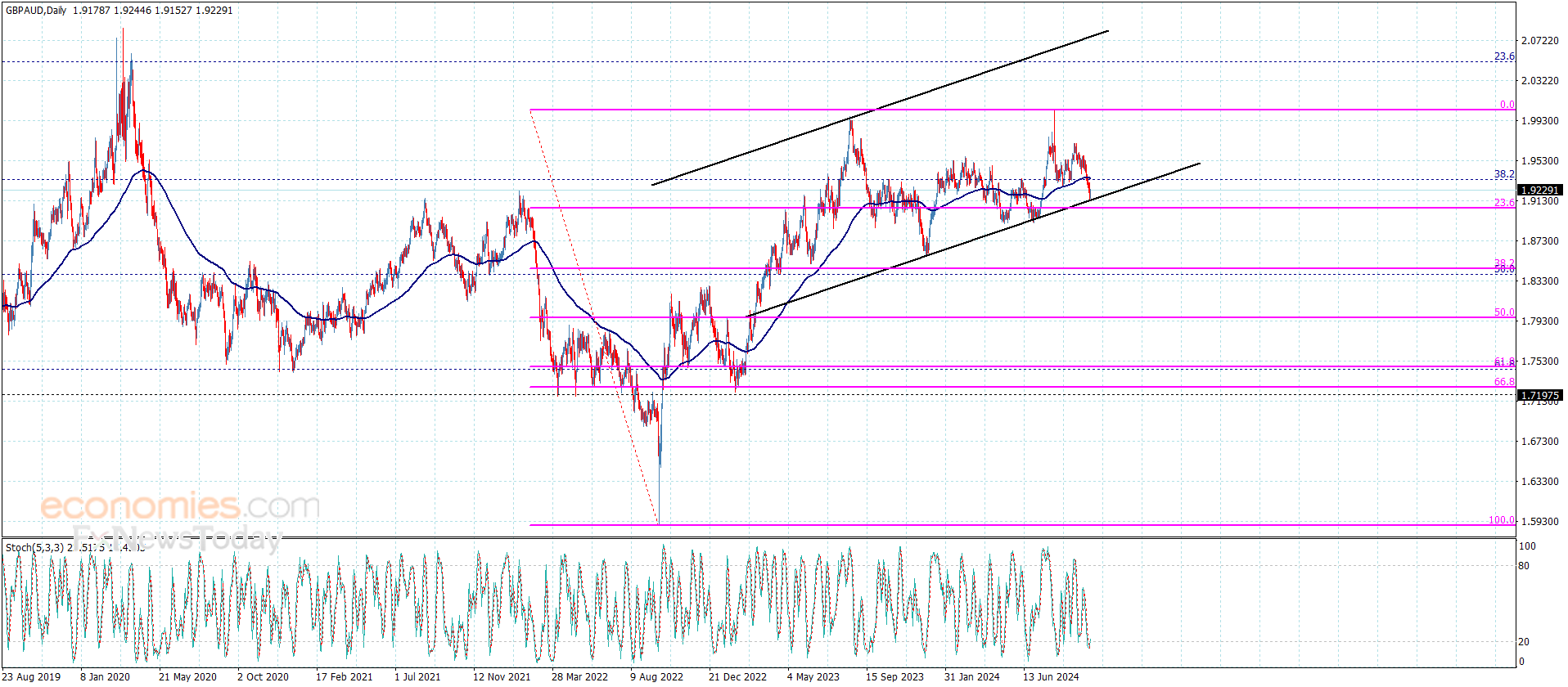The image size is (1568, 687).
Task: Click the 1.59300 price axis label
Action: coord(1539,521)
